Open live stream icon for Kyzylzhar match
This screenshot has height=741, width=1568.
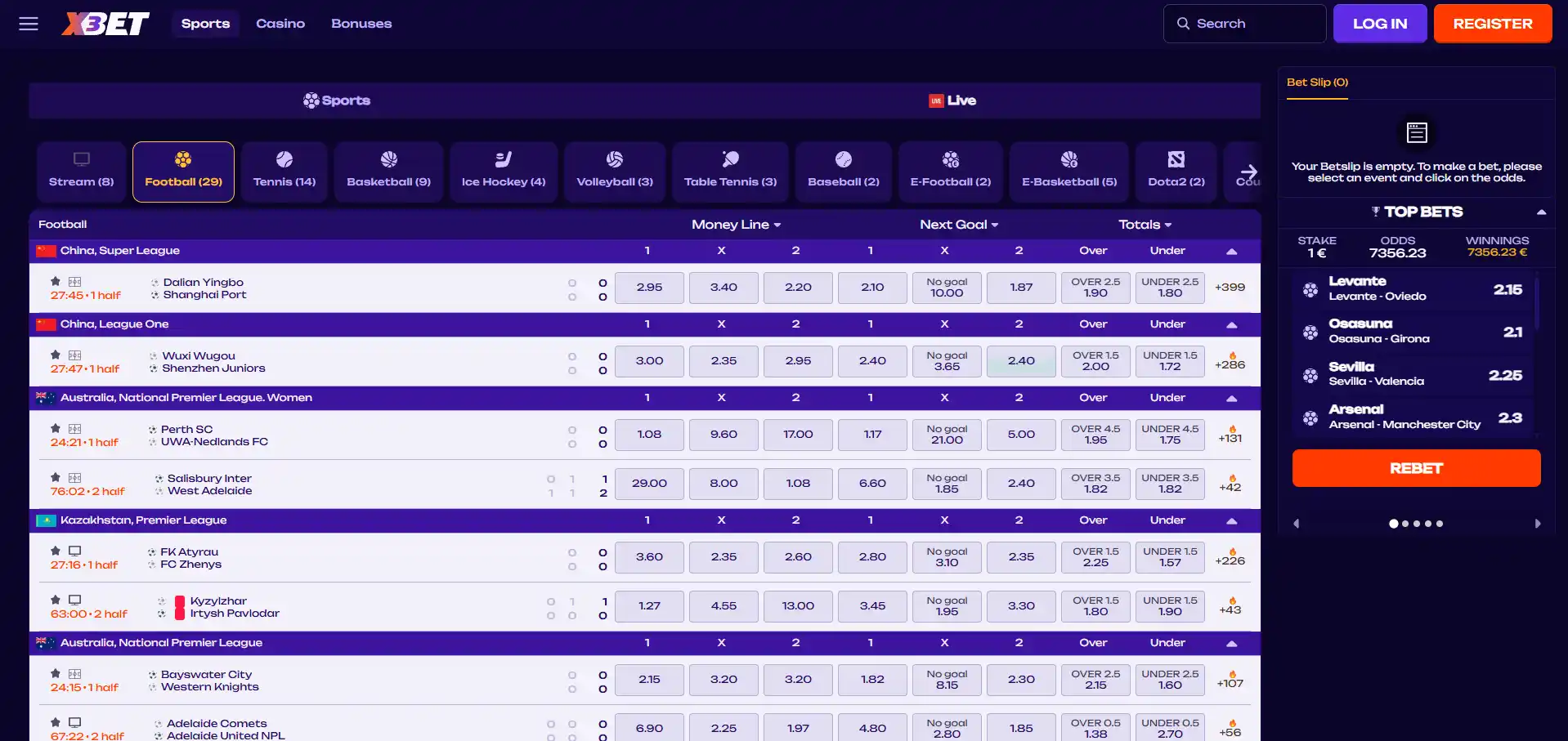point(75,600)
